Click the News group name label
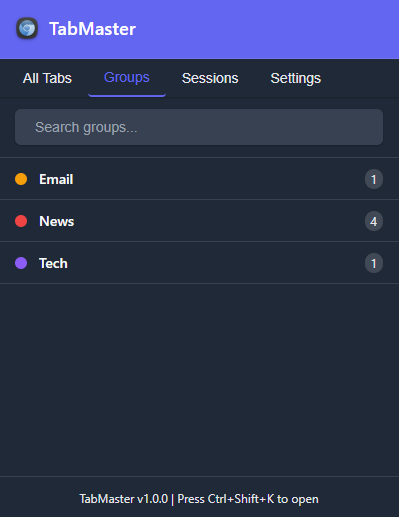Screen dimensions: 399x517 tap(57, 221)
